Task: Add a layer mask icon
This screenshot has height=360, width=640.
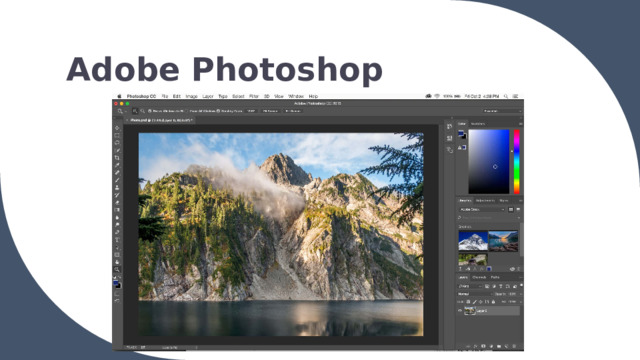Action: [x=483, y=346]
